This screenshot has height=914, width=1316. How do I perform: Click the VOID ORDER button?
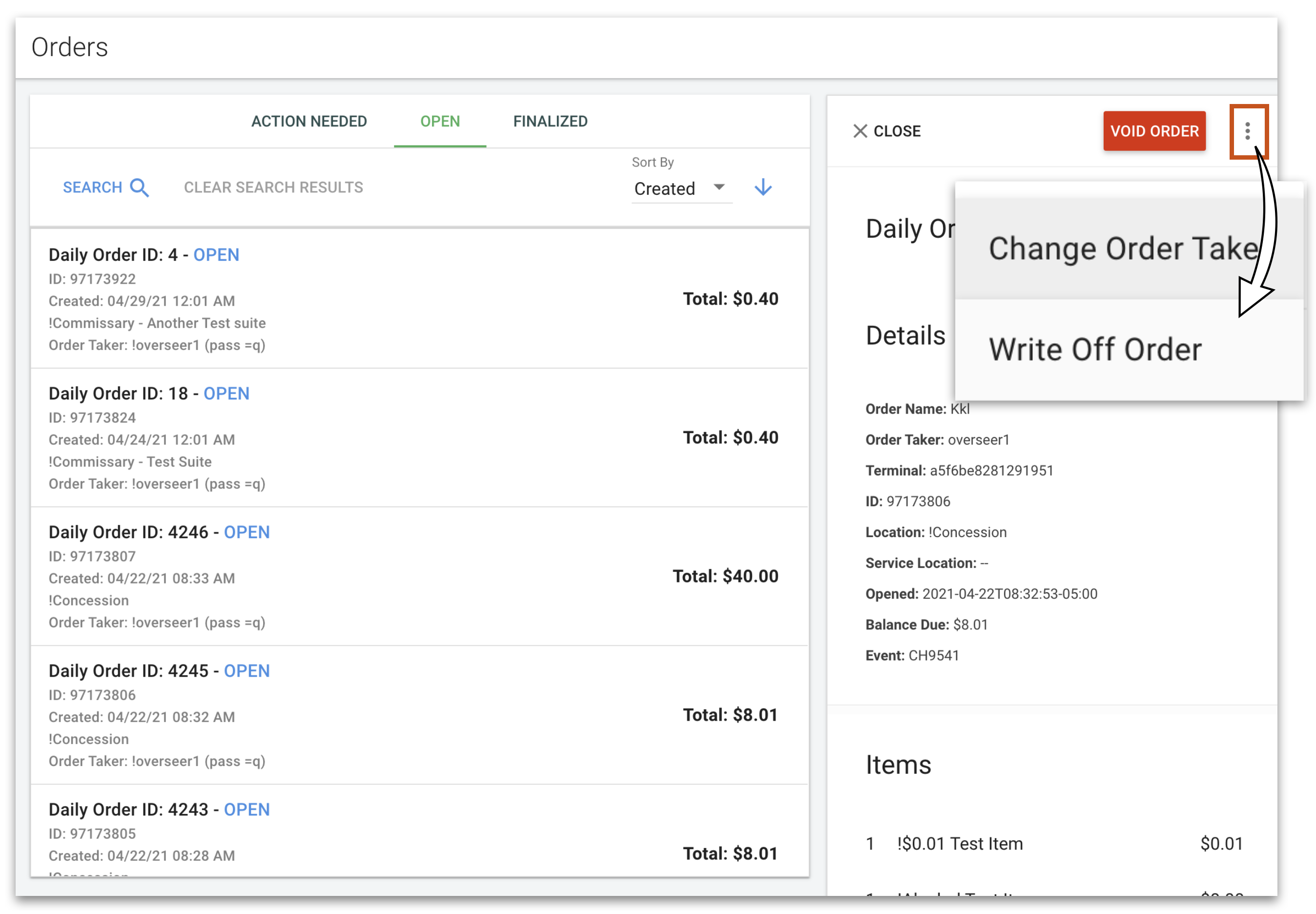[x=1154, y=131]
